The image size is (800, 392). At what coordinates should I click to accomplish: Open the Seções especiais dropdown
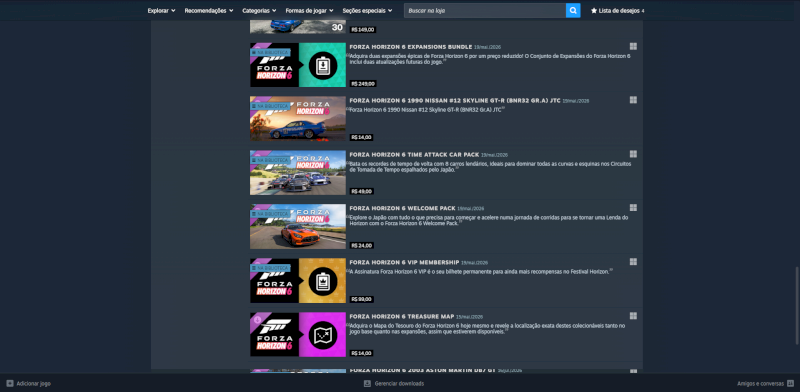pyautogui.click(x=367, y=10)
